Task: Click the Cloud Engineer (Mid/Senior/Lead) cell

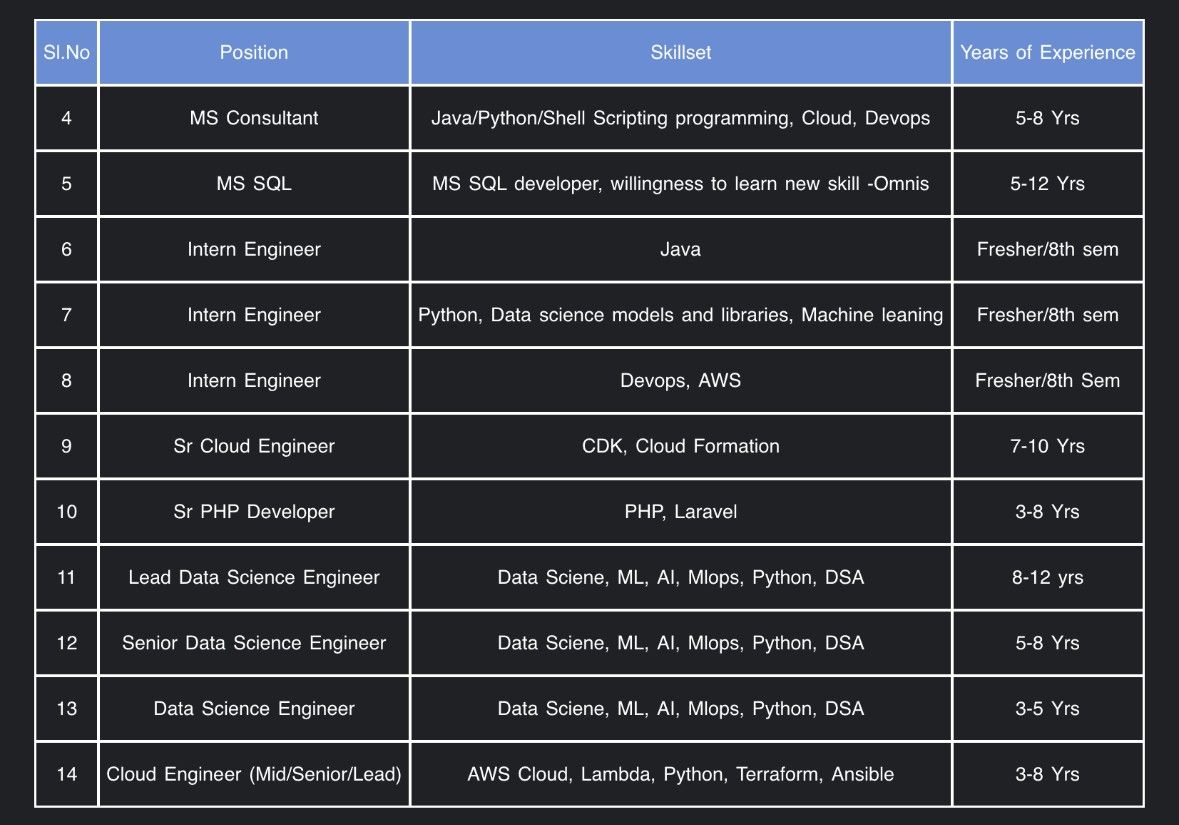Action: click(x=254, y=774)
